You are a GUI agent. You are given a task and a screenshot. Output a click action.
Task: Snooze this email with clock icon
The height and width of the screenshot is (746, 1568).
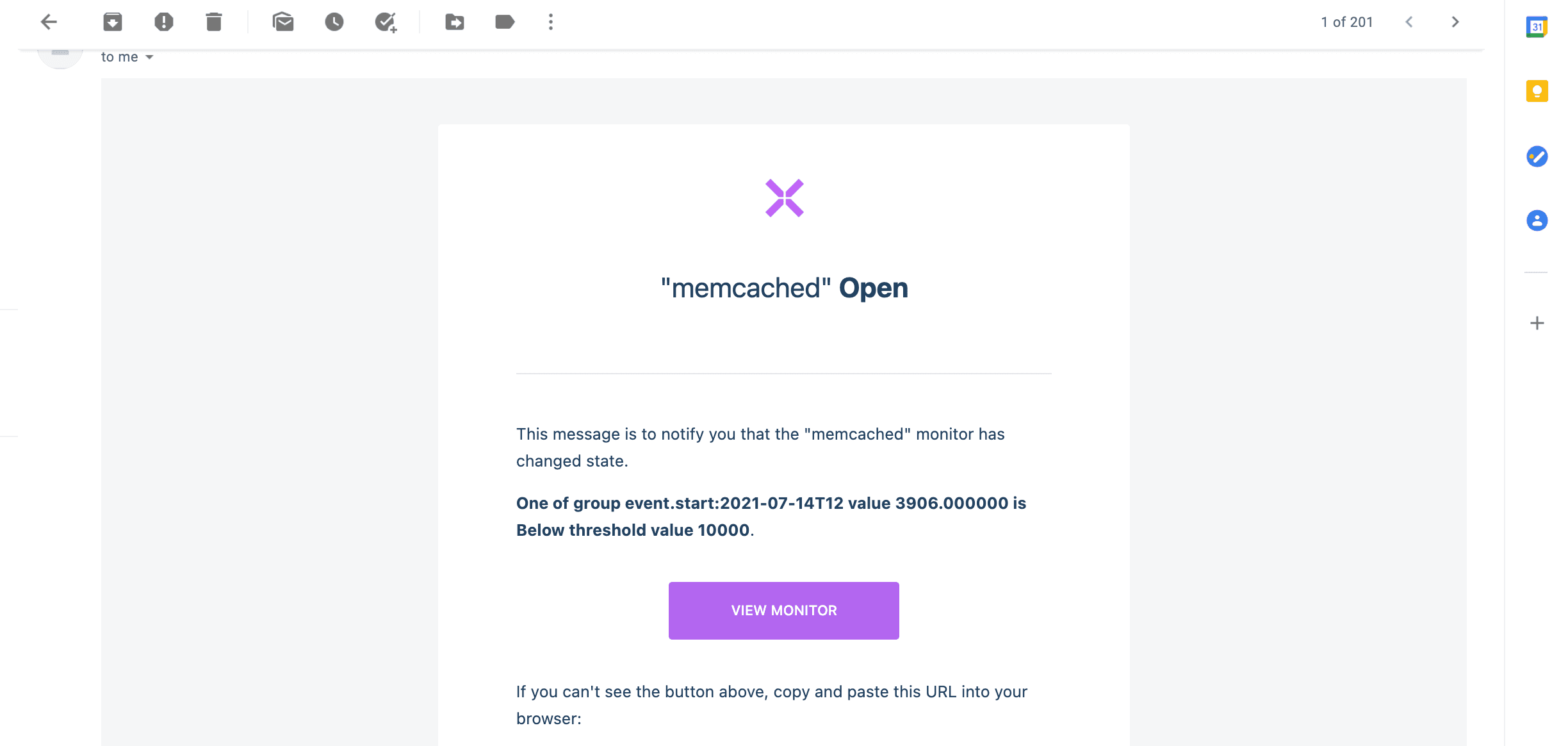point(334,22)
